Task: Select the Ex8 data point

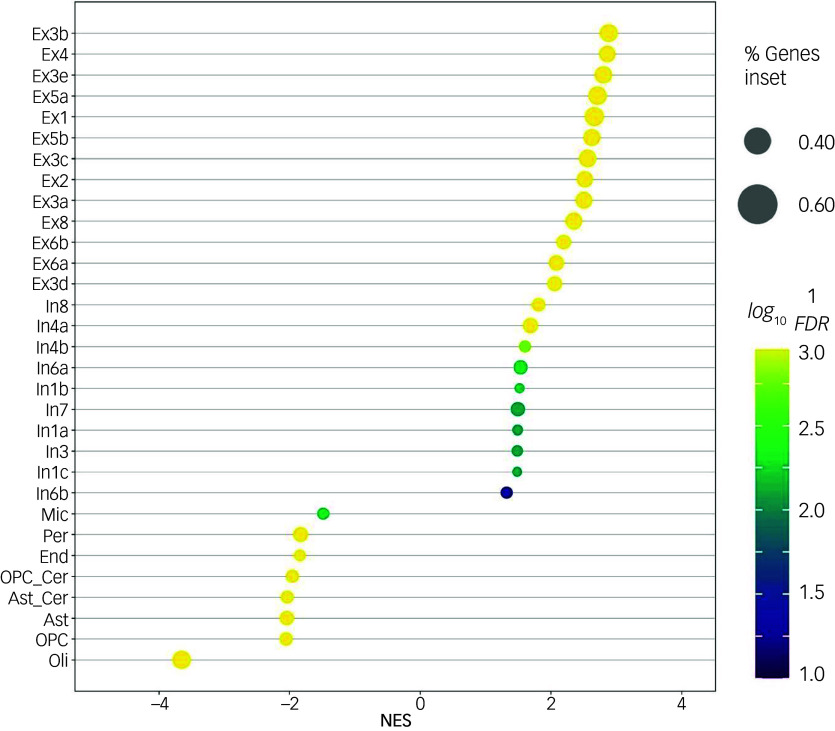Action: (x=574, y=221)
